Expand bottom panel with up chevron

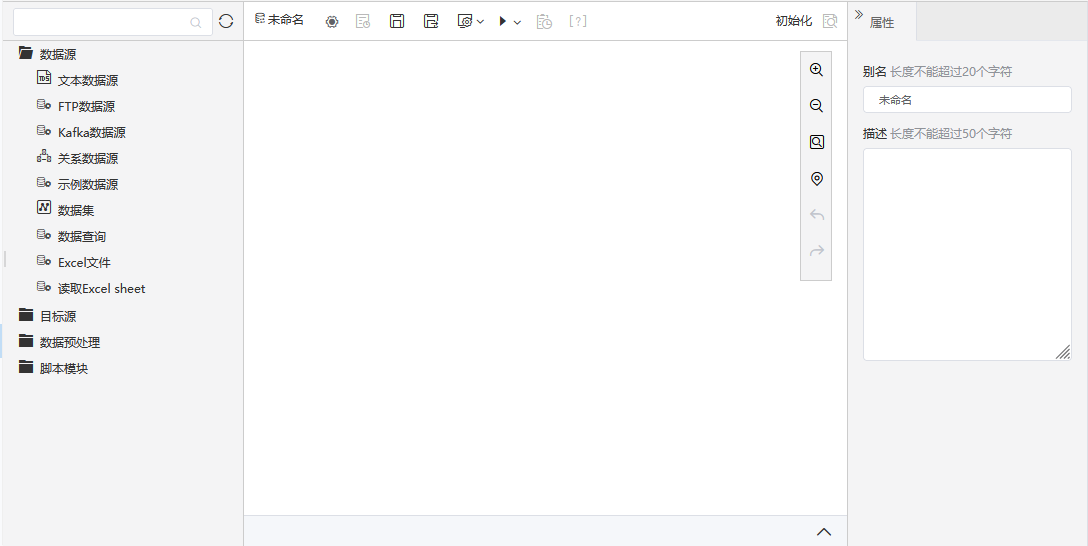click(824, 532)
